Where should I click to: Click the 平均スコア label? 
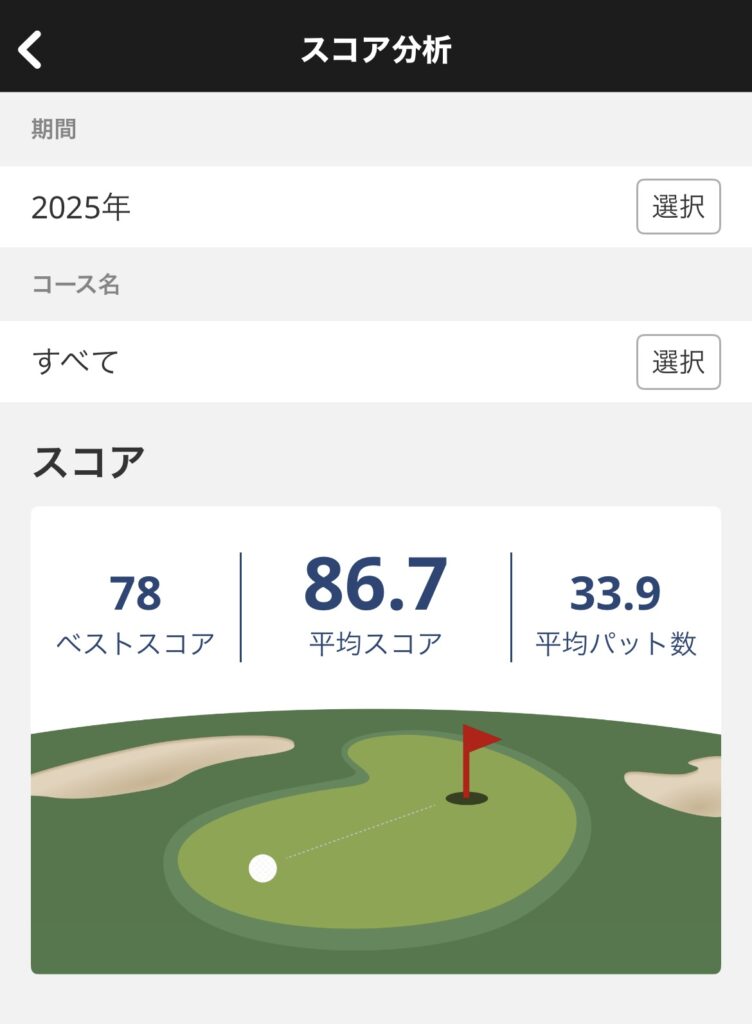click(x=376, y=643)
